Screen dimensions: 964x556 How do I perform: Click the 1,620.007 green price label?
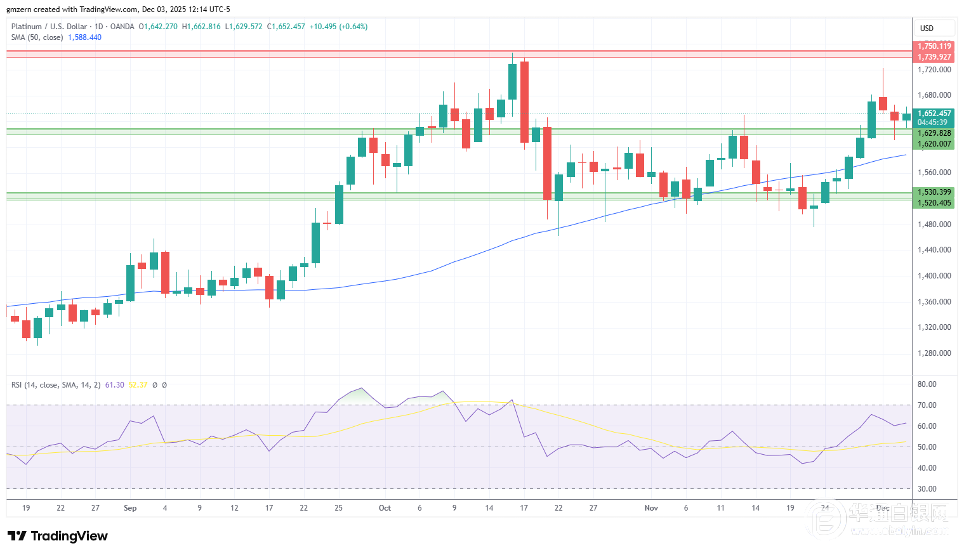tap(933, 144)
